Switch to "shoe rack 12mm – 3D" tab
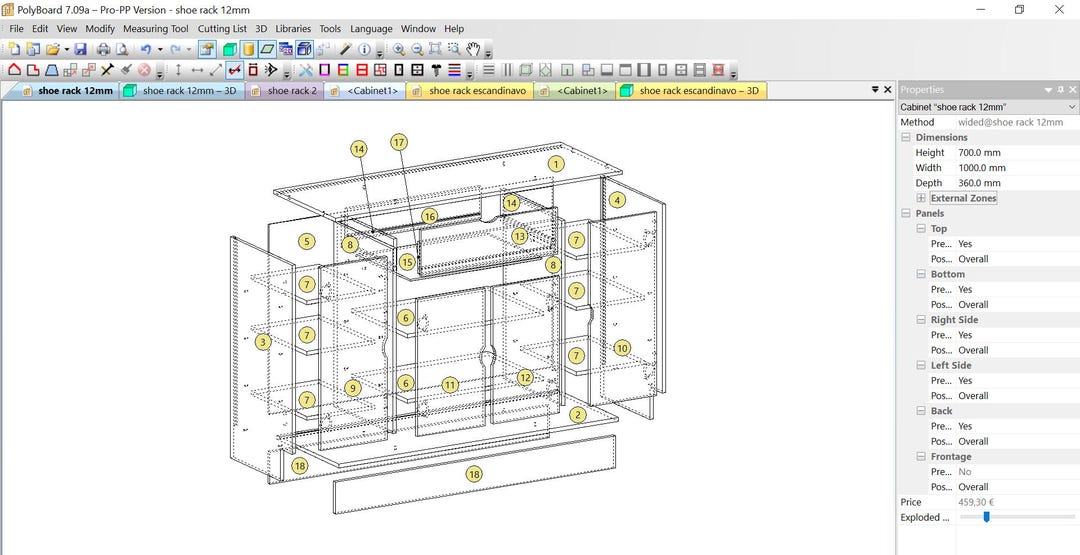 [182, 90]
